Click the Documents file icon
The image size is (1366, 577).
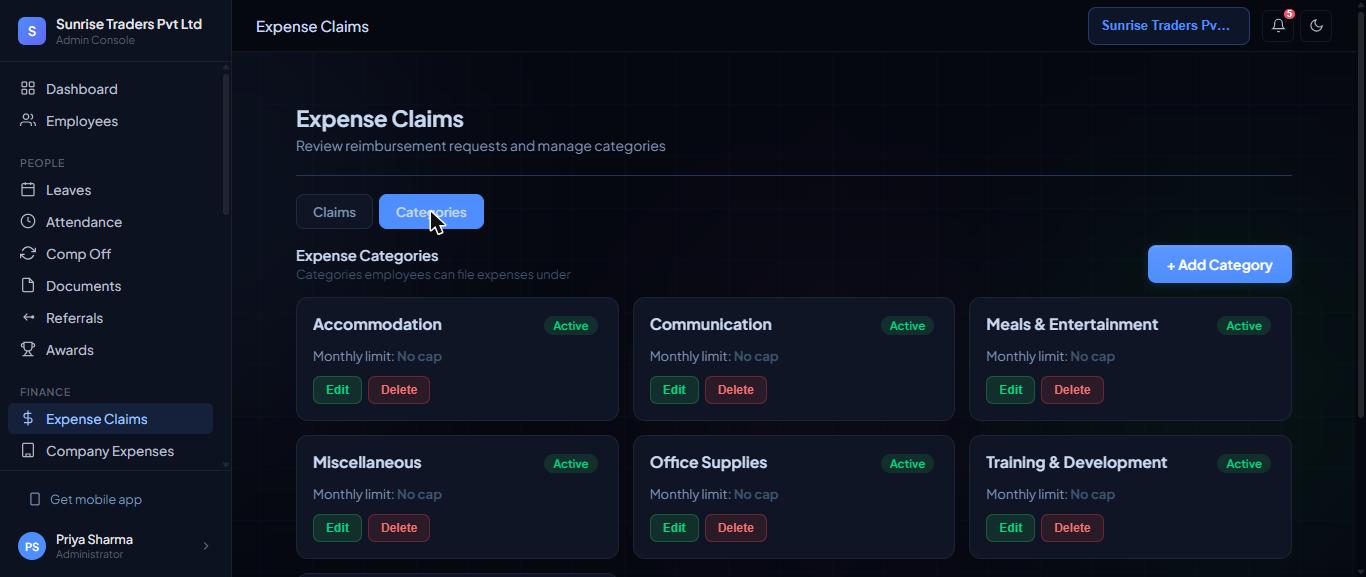click(x=28, y=286)
